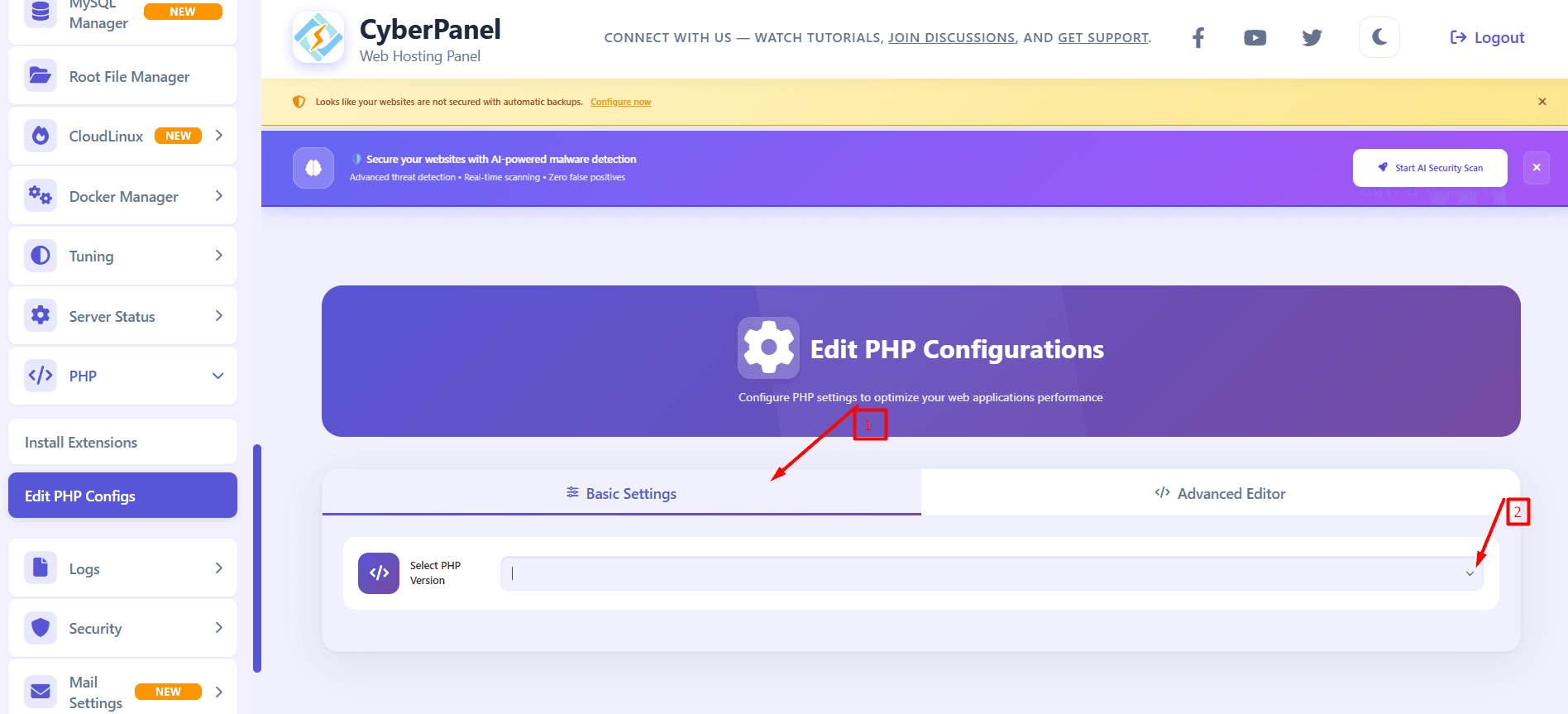Select the Basic Settings tab

tap(622, 493)
